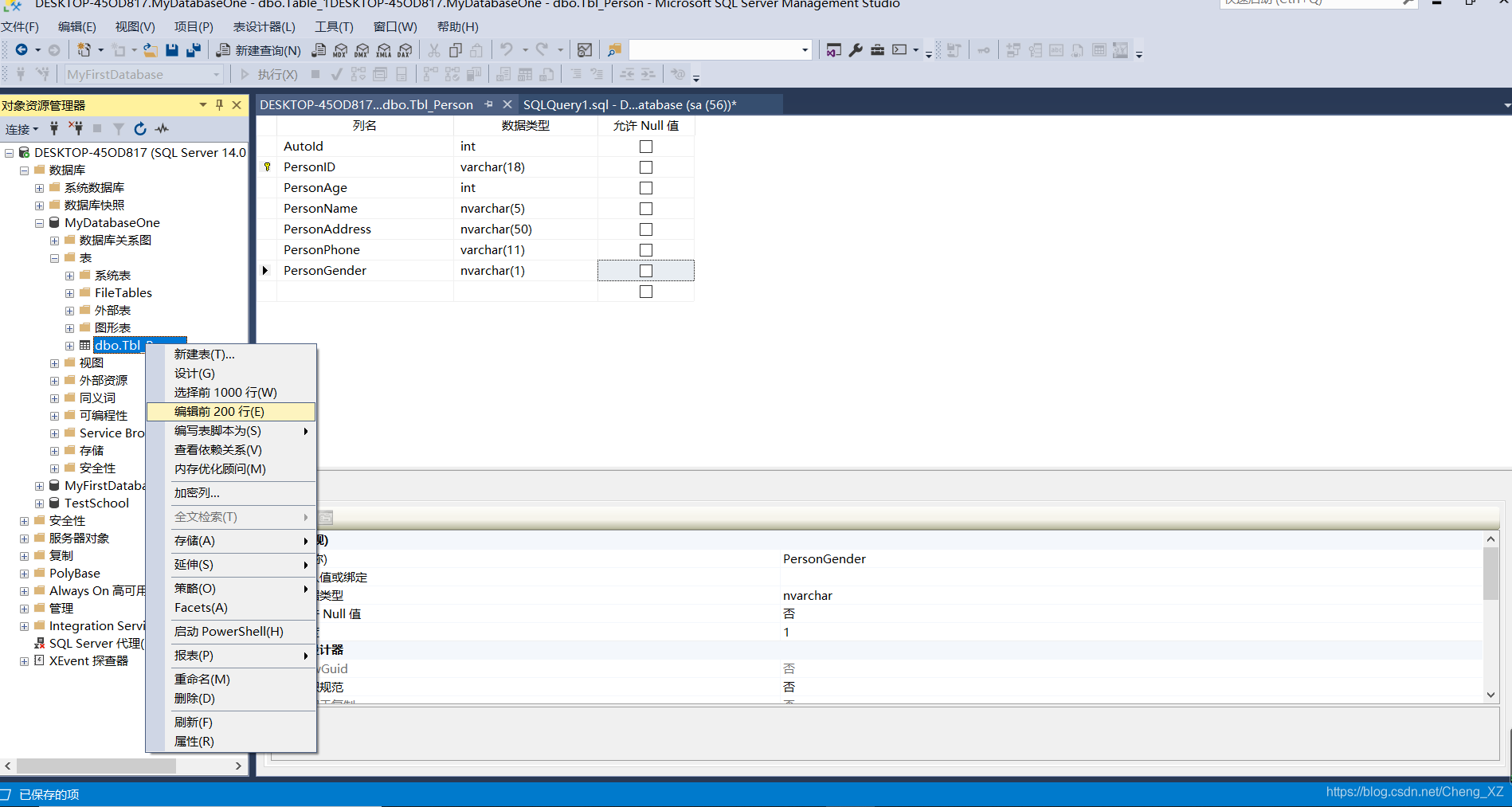Expand the PolyBase node

[24, 574]
